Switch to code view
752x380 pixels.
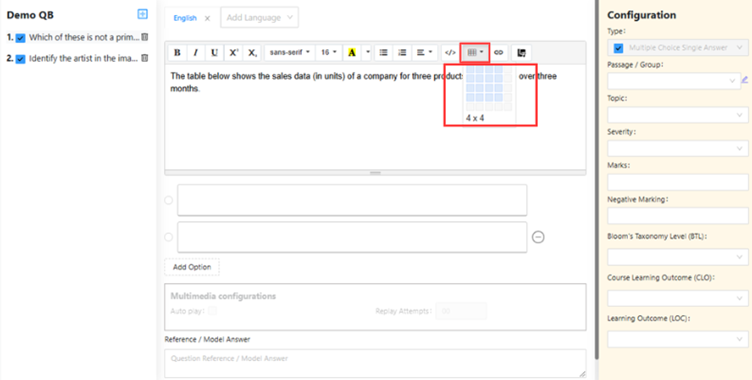click(450, 53)
